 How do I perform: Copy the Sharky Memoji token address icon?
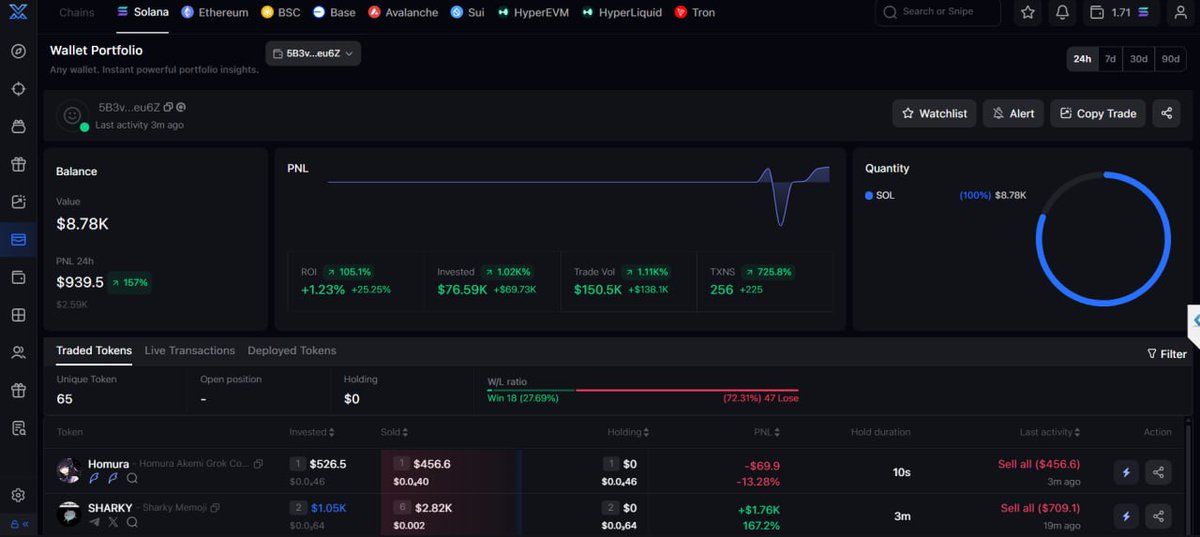tap(213, 508)
